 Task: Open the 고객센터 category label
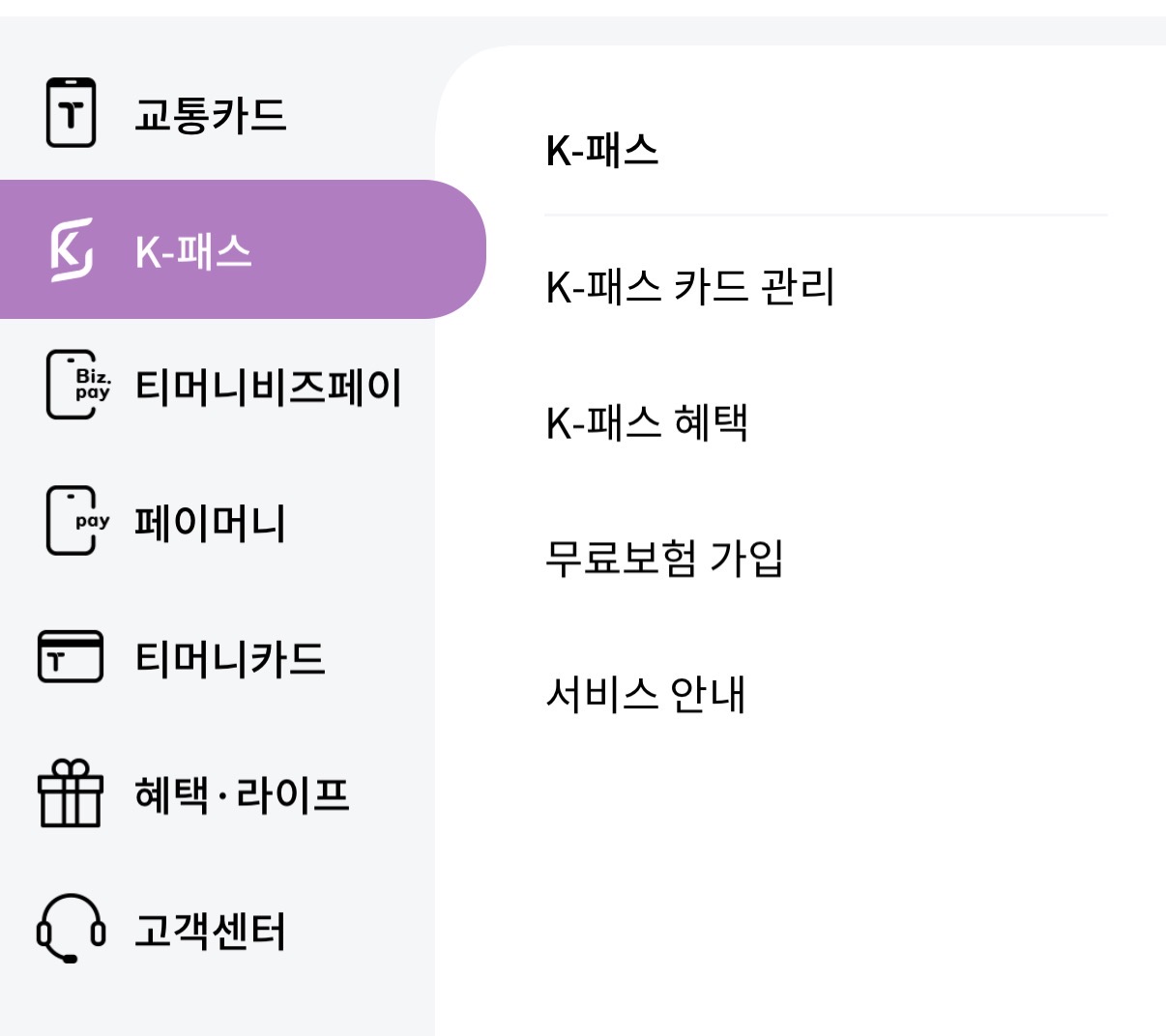tap(210, 931)
